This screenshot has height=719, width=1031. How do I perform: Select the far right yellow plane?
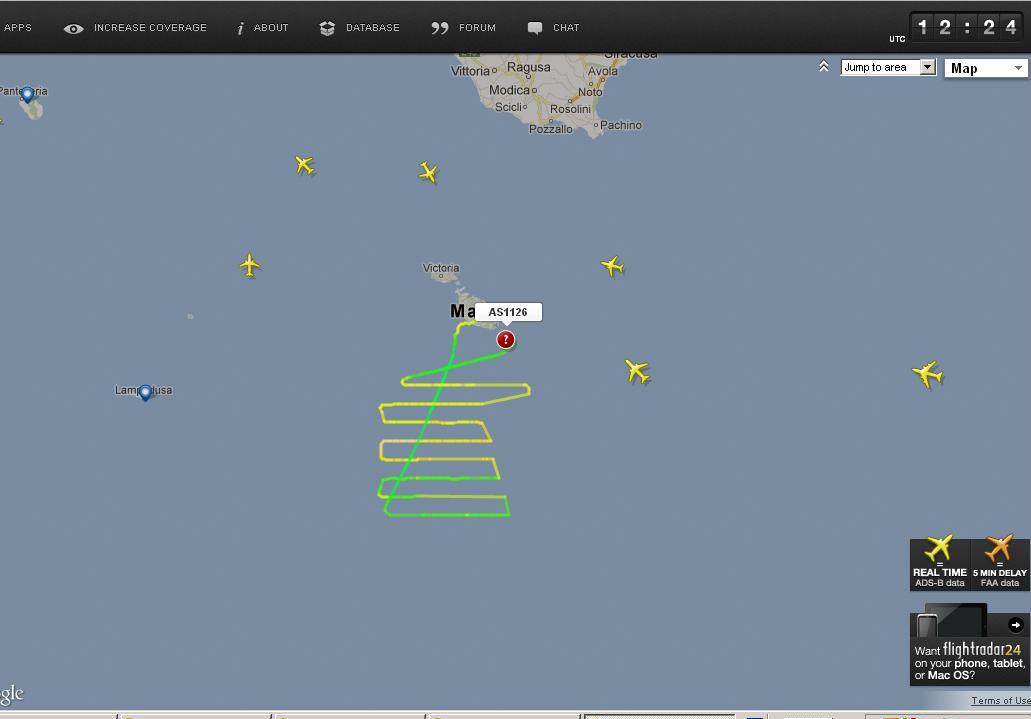(x=928, y=374)
